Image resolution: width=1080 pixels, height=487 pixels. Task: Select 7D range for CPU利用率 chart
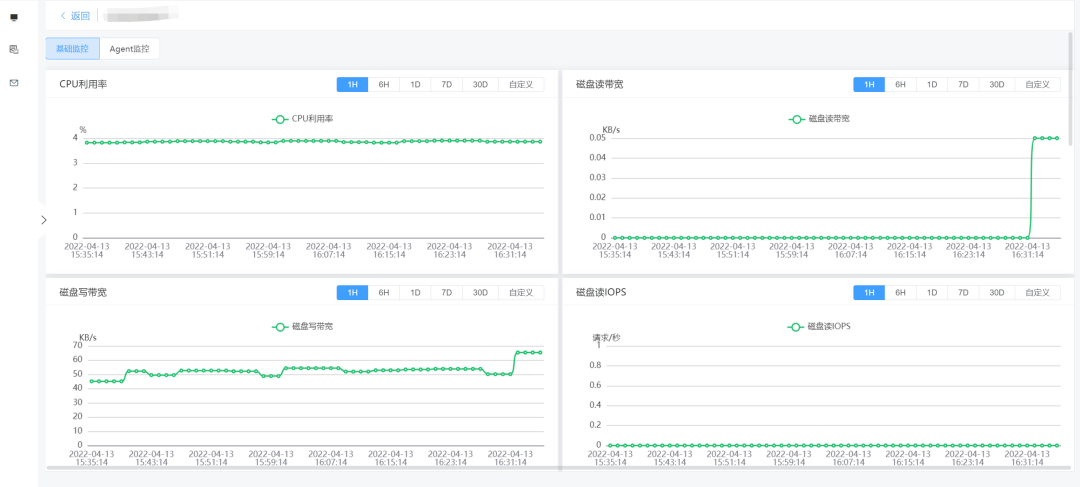point(446,84)
